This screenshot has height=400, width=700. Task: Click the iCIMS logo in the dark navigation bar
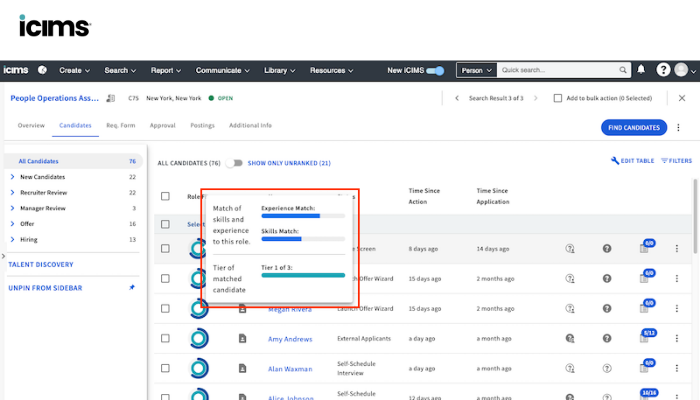click(16, 70)
